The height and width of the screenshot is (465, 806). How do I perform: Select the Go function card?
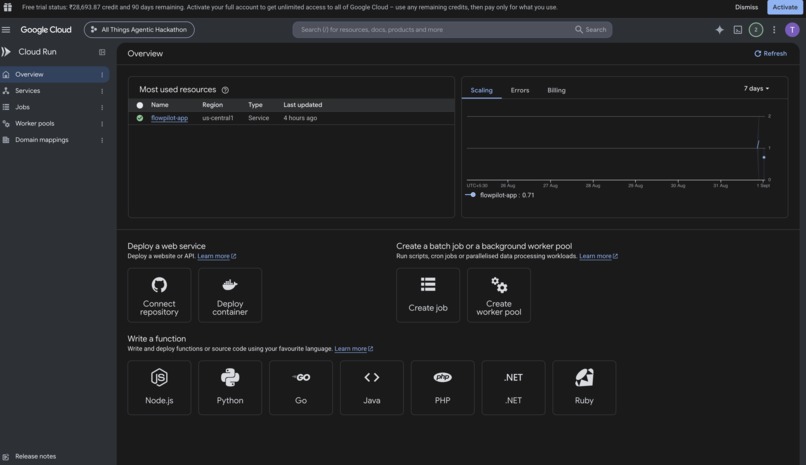pos(301,387)
